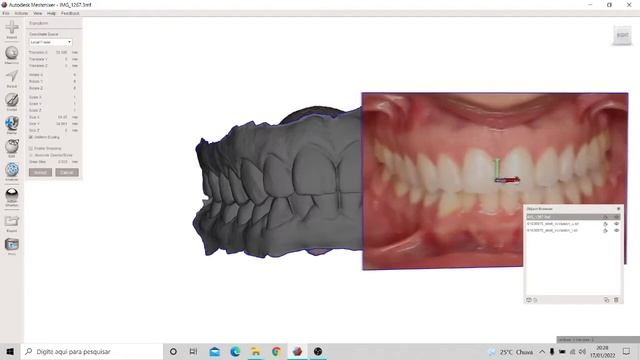Click the red X-axis arrow of gizmo
This screenshot has height=360, width=640.
coord(513,179)
